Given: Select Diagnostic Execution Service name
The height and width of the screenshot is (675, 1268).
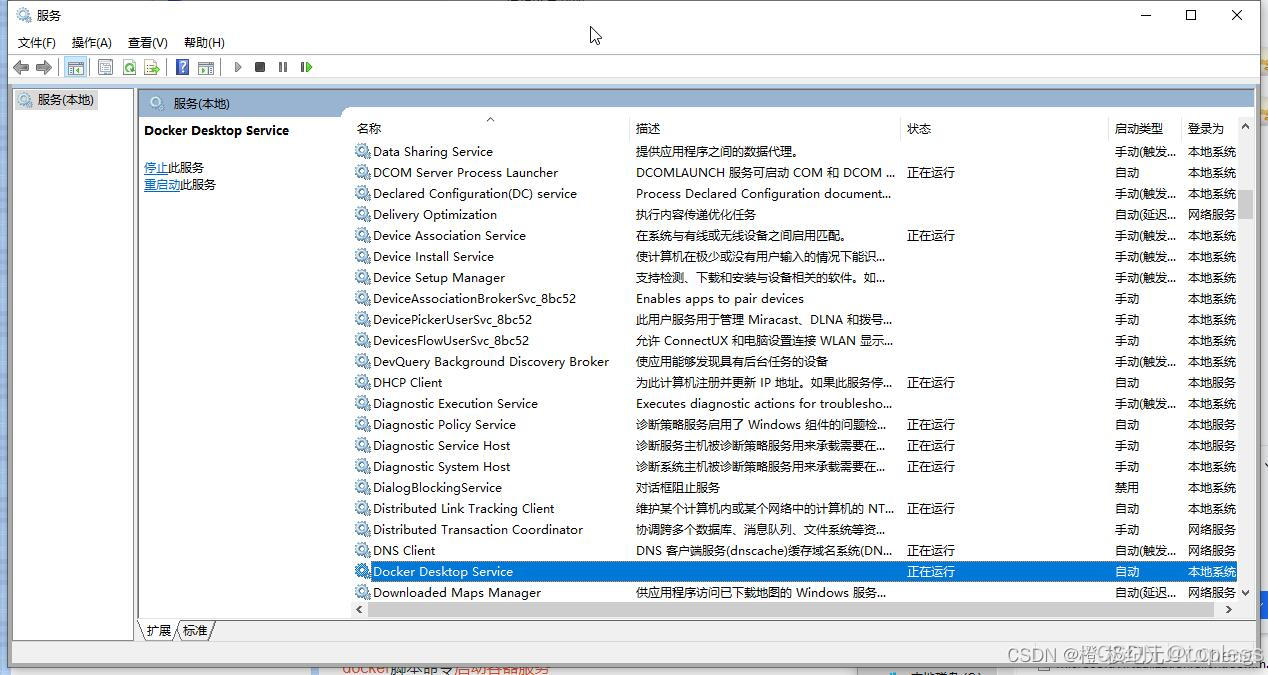Looking at the screenshot, I should [456, 403].
